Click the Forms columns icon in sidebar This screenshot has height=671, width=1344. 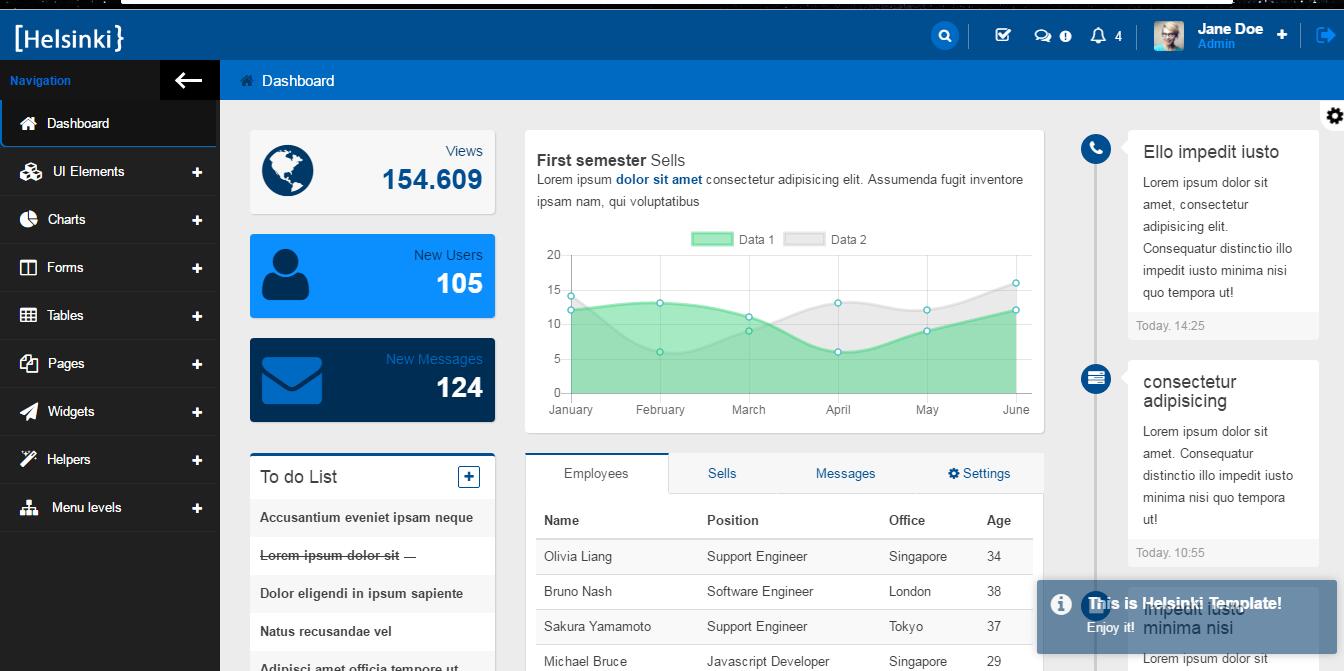[28, 268]
